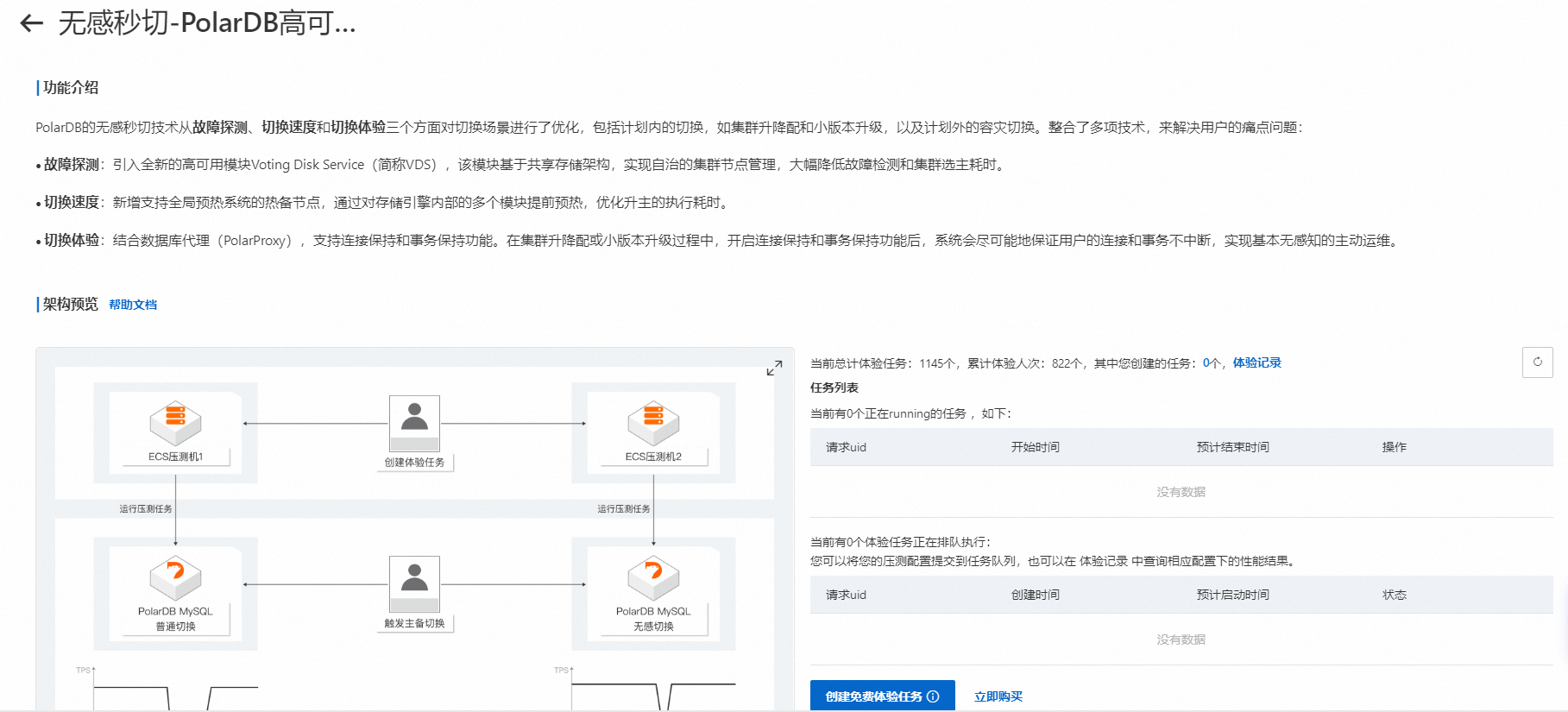Click the 切换体验 bullet label

(x=72, y=241)
